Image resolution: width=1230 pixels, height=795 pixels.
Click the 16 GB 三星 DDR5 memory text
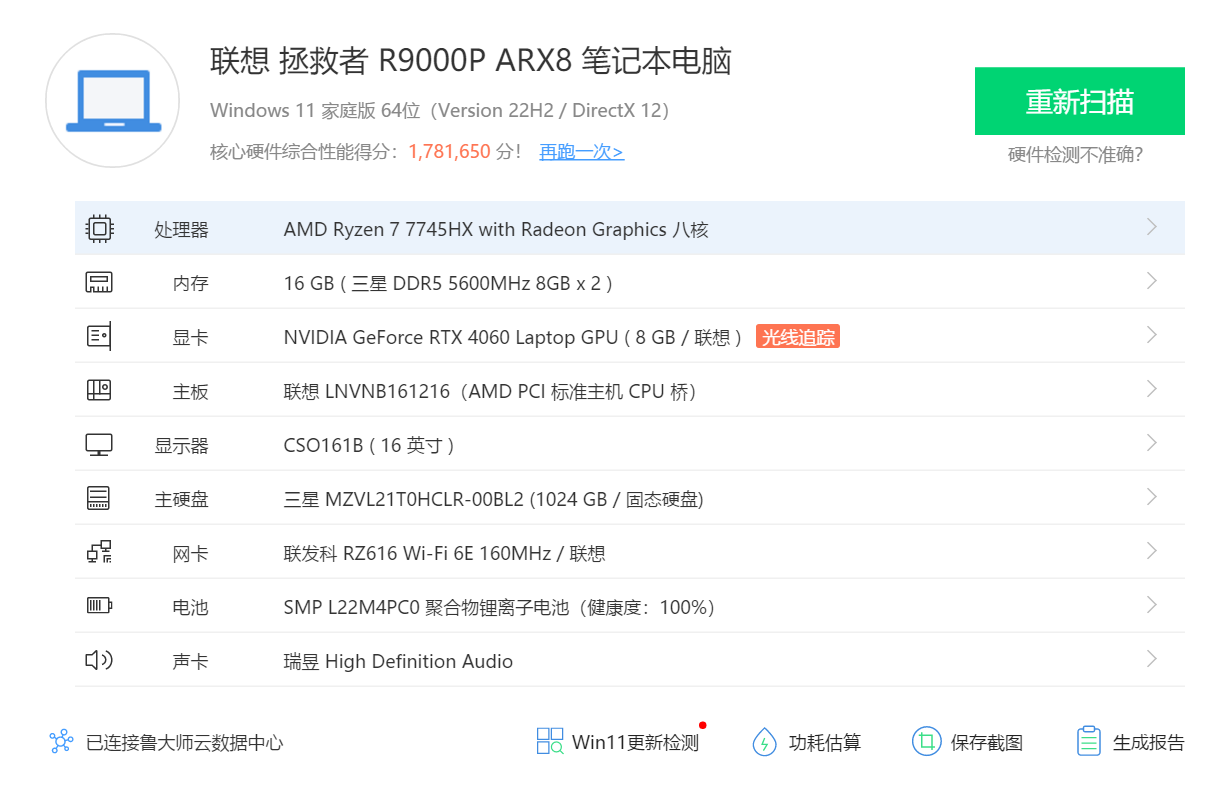449,284
